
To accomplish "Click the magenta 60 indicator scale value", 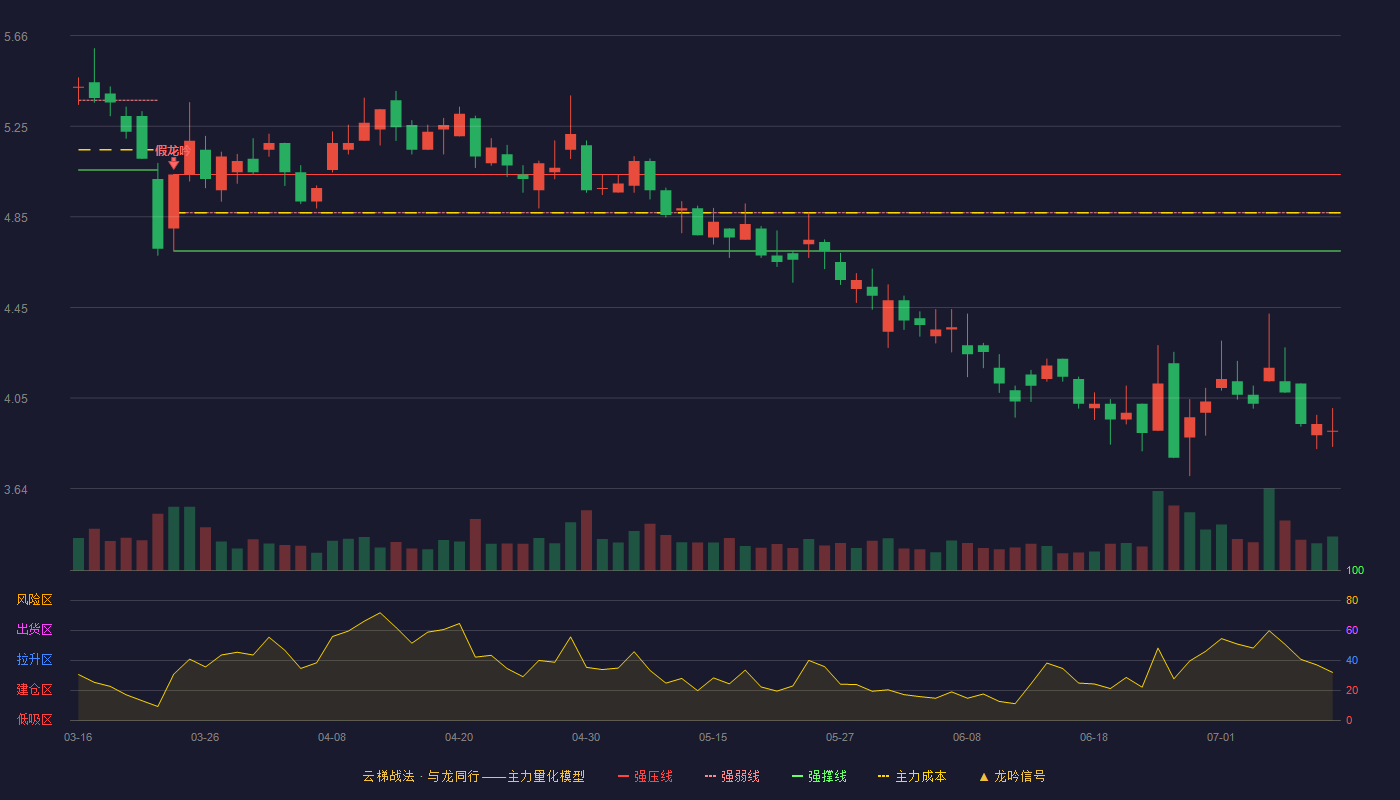I will (x=1352, y=630).
